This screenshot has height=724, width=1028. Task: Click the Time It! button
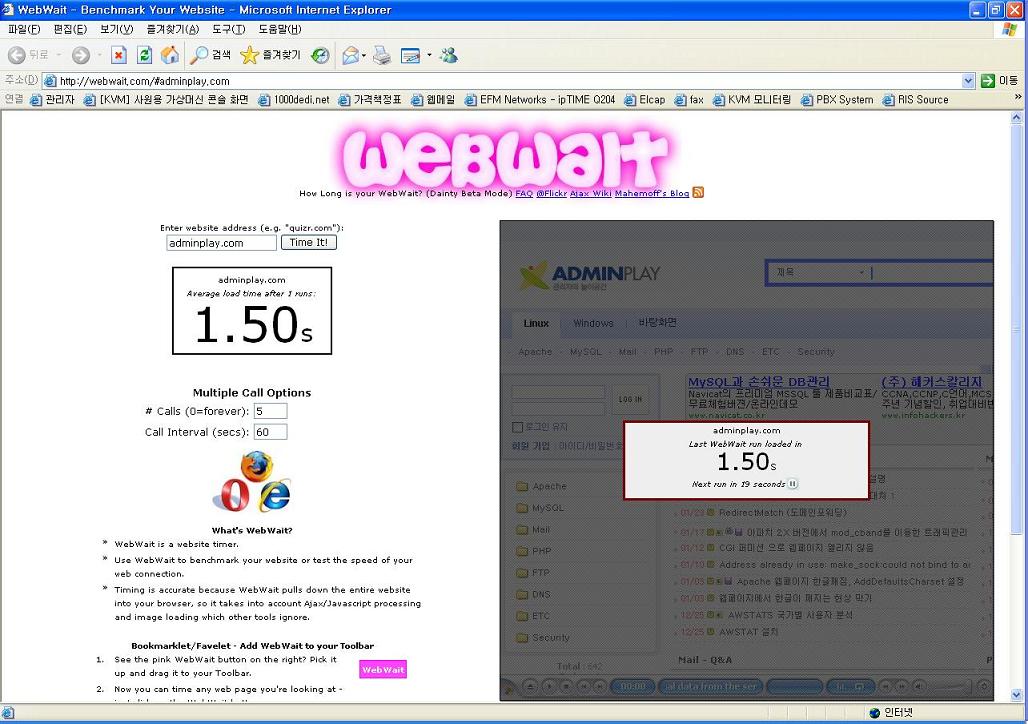click(x=309, y=243)
